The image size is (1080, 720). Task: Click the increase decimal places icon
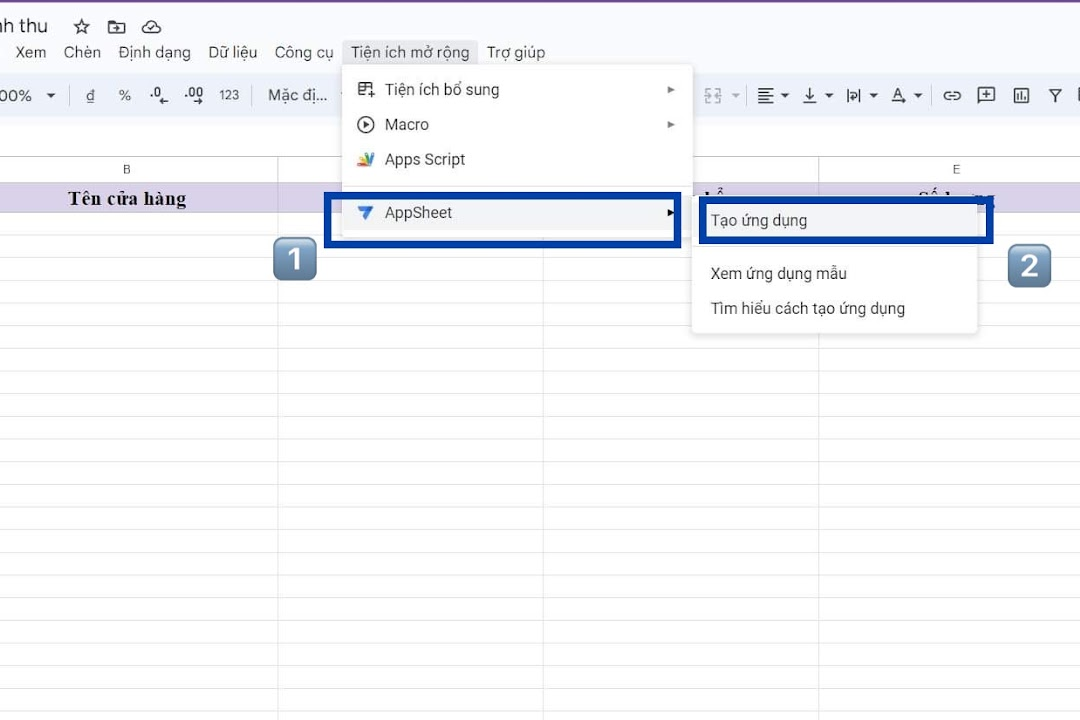tap(194, 96)
